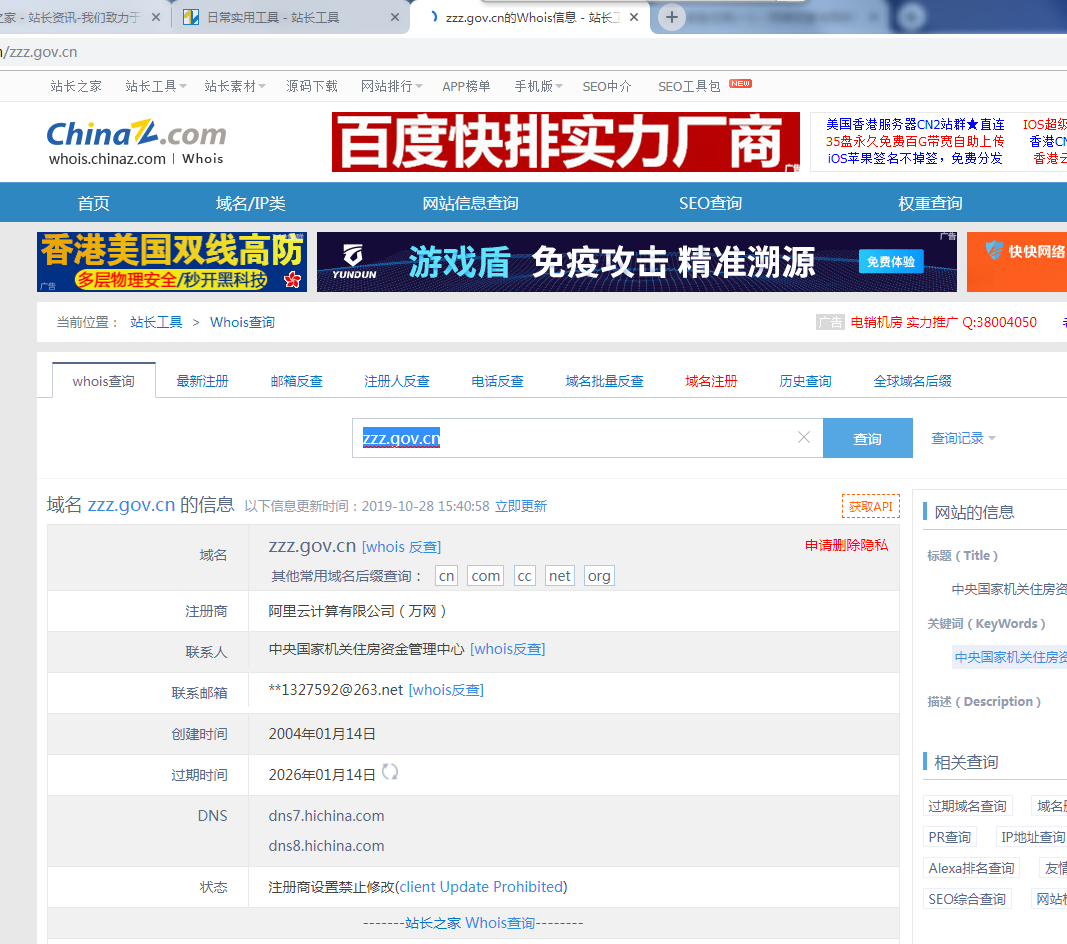Open IP地址查询 related query
This screenshot has width=1067, height=944.
1033,837
